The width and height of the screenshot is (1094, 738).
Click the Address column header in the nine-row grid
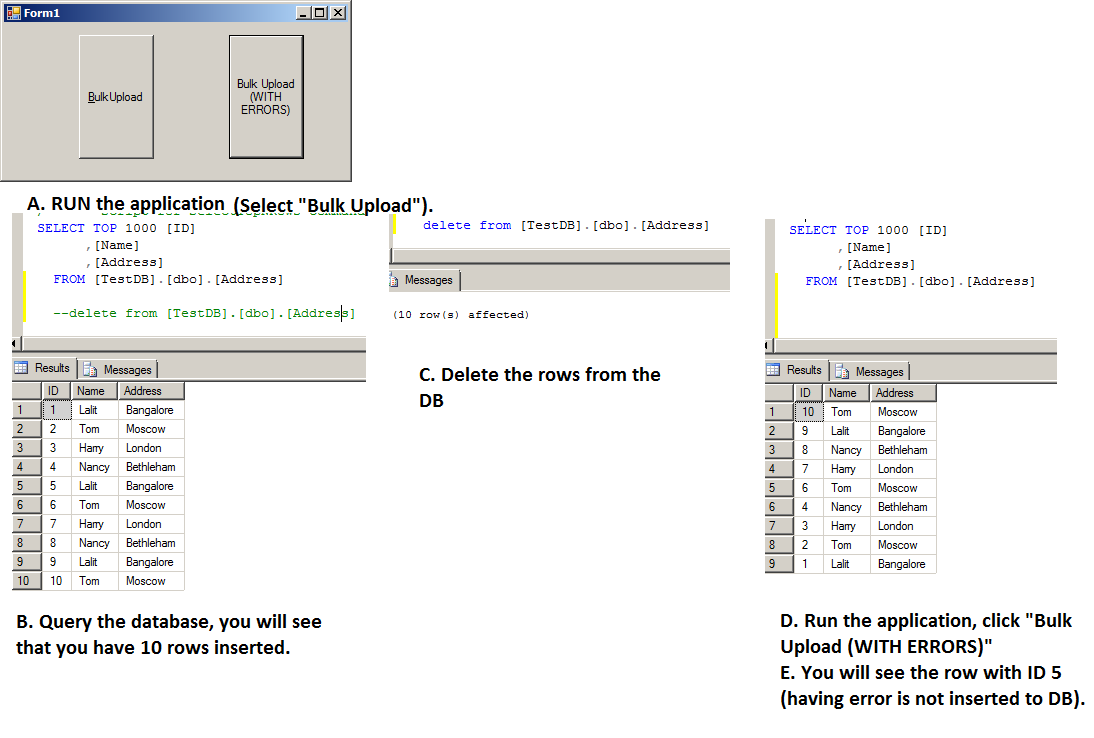click(903, 393)
